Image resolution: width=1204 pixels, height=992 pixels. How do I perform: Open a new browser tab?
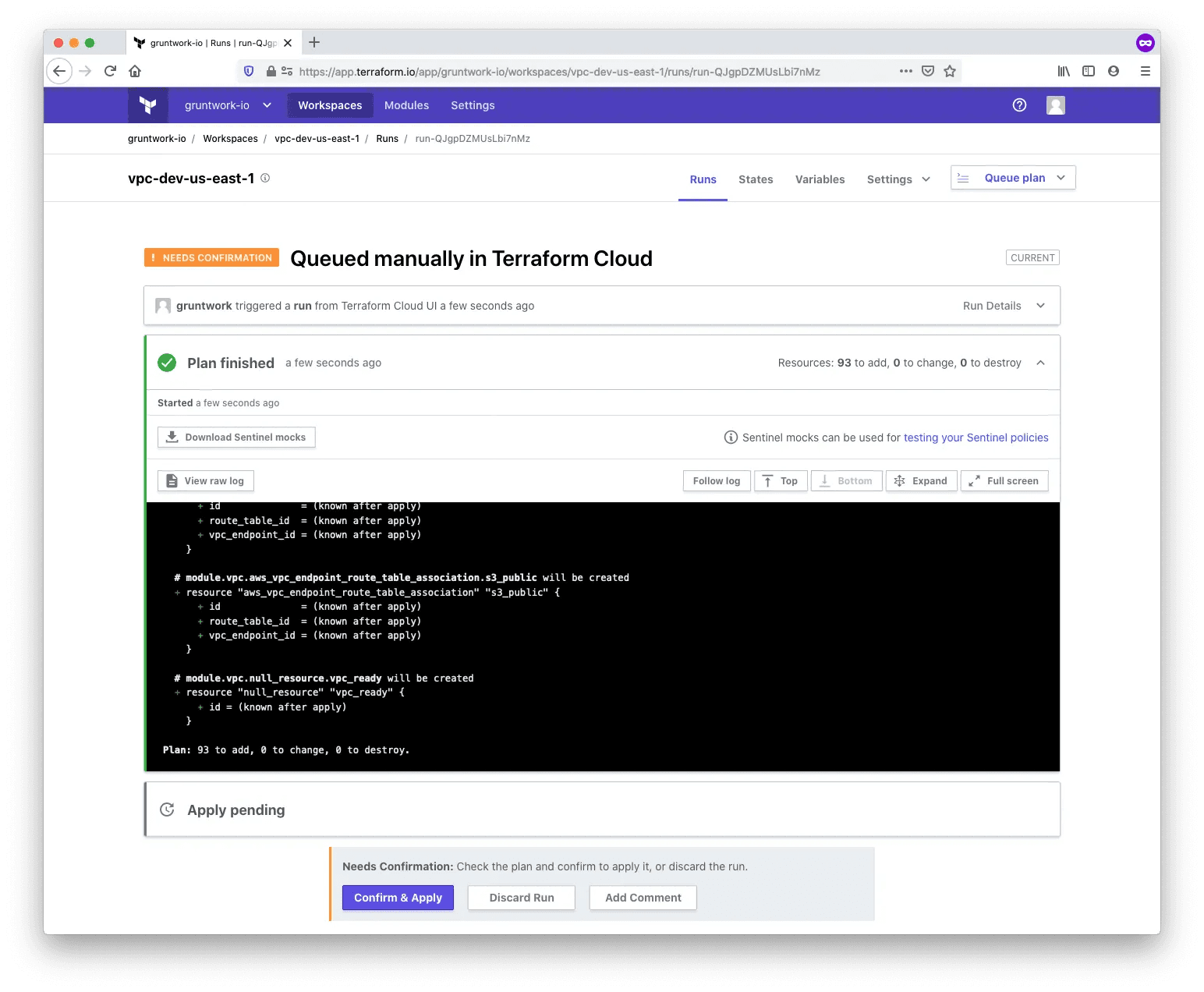tap(314, 42)
